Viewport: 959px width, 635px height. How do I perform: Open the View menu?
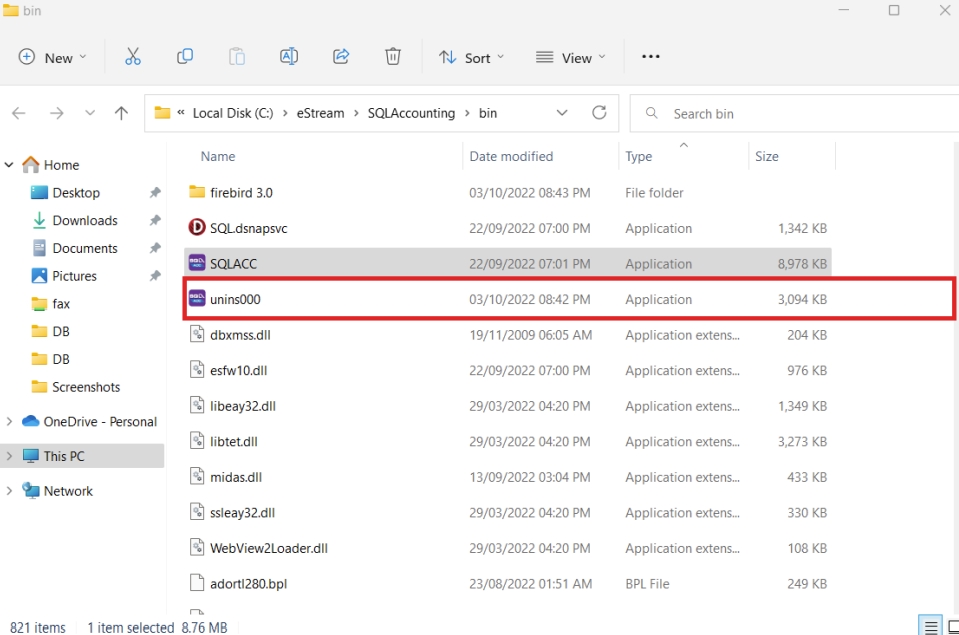(571, 57)
